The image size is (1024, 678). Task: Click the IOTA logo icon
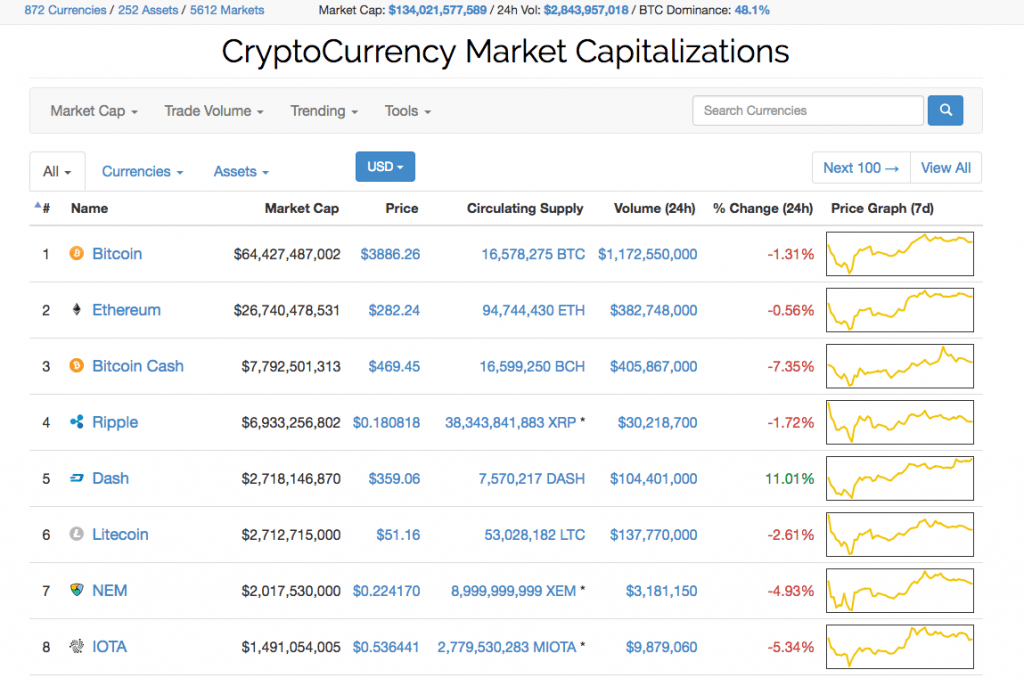(x=76, y=647)
